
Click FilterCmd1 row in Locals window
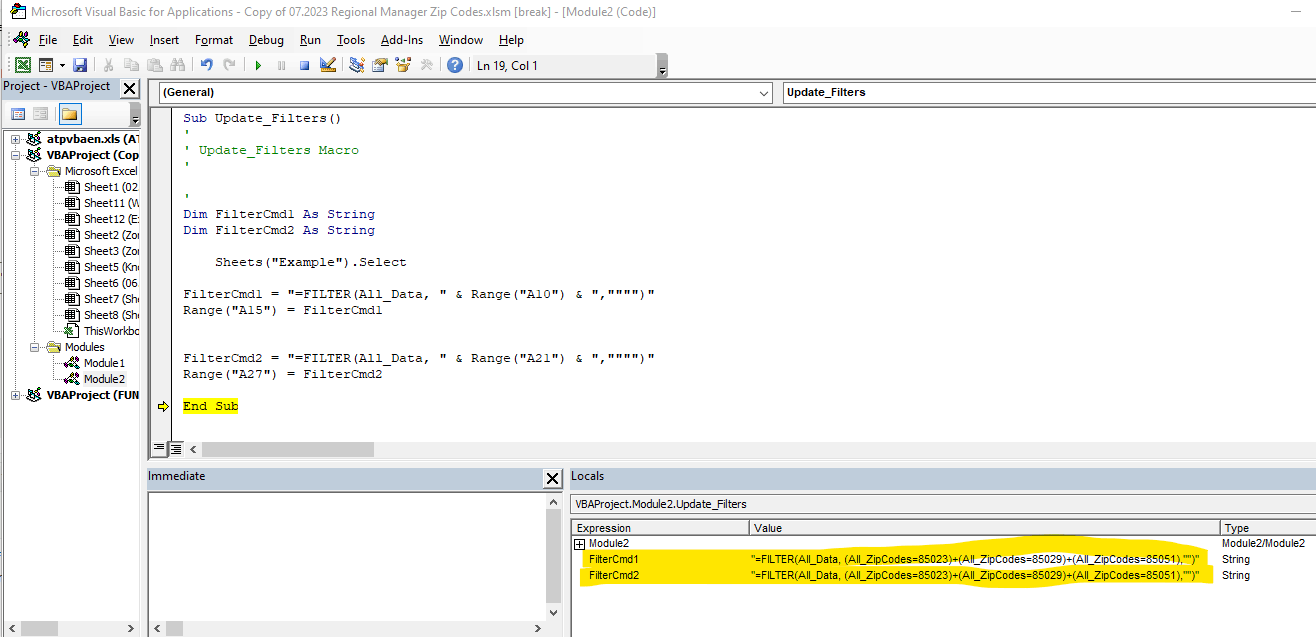coord(943,560)
